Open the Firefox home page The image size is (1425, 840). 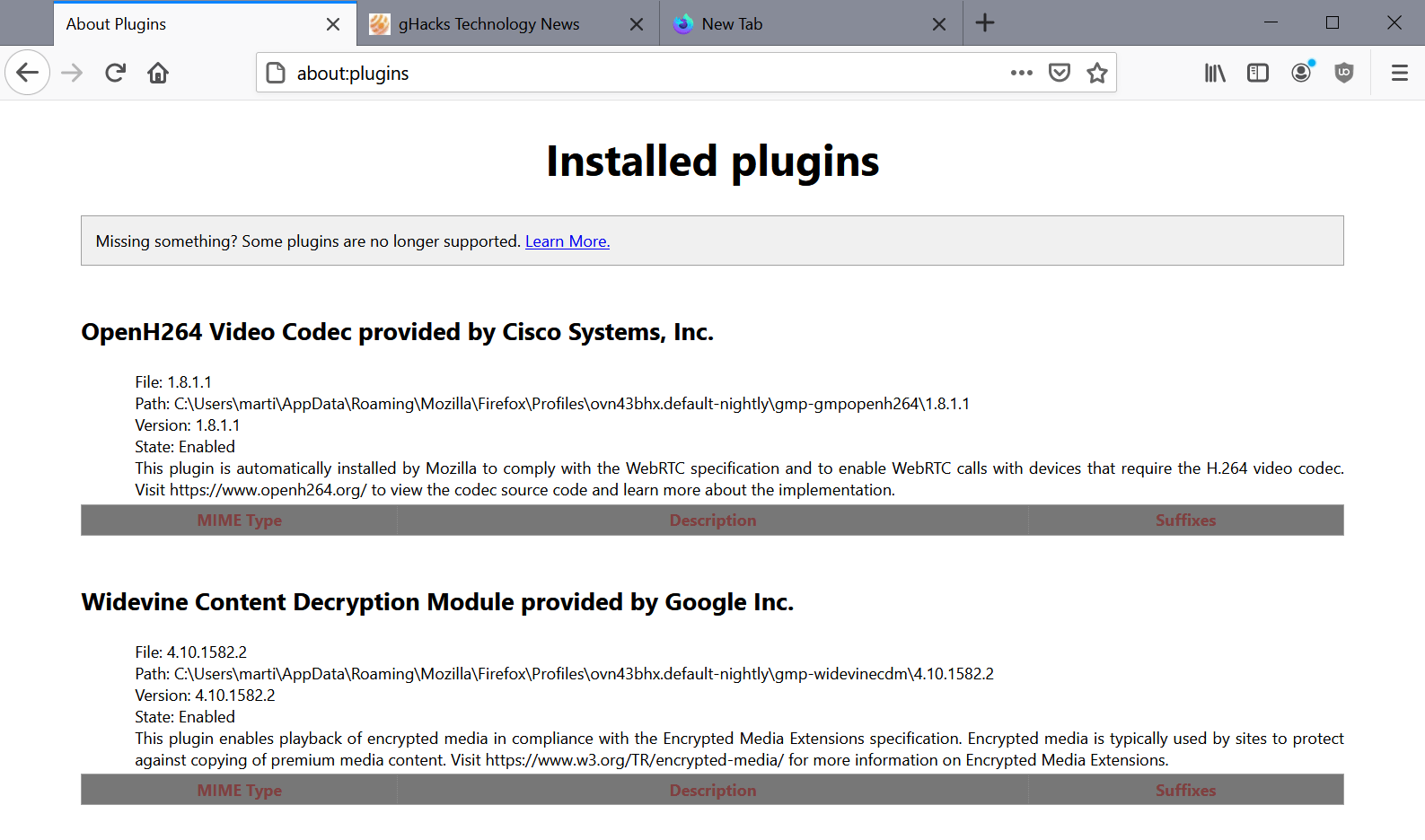tap(158, 73)
